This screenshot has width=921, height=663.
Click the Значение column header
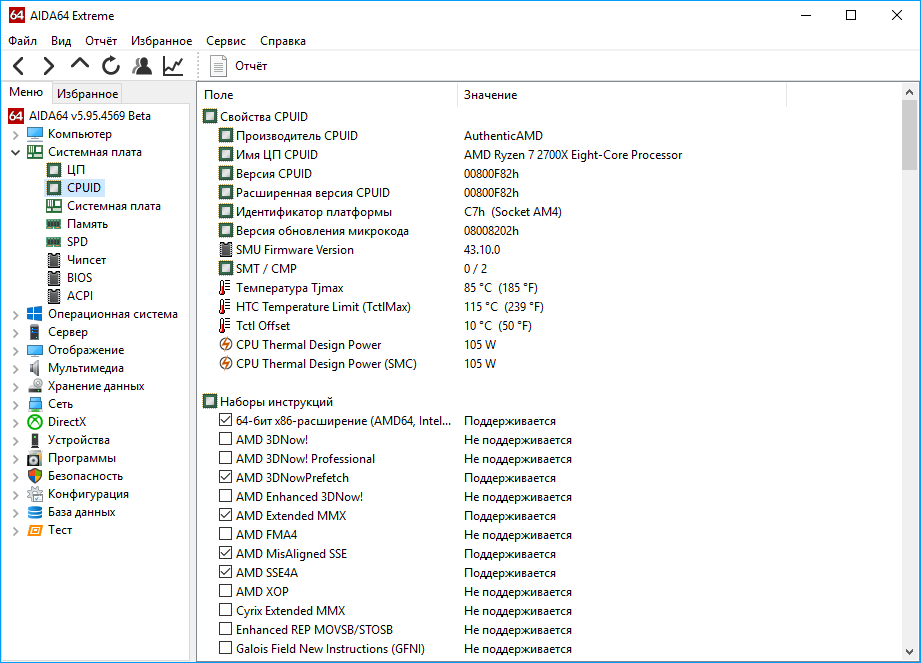click(x=490, y=94)
